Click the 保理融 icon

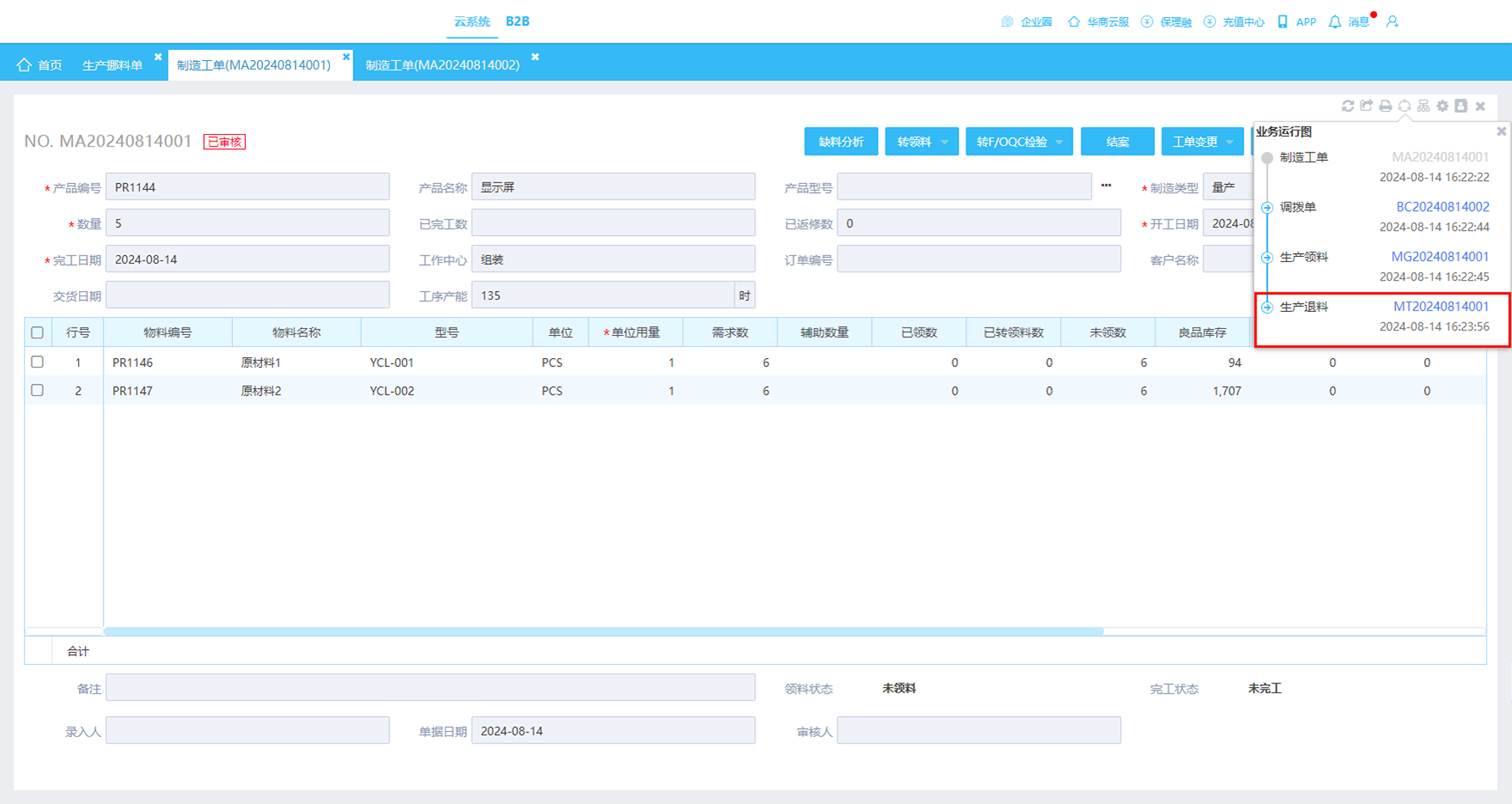pos(1147,22)
